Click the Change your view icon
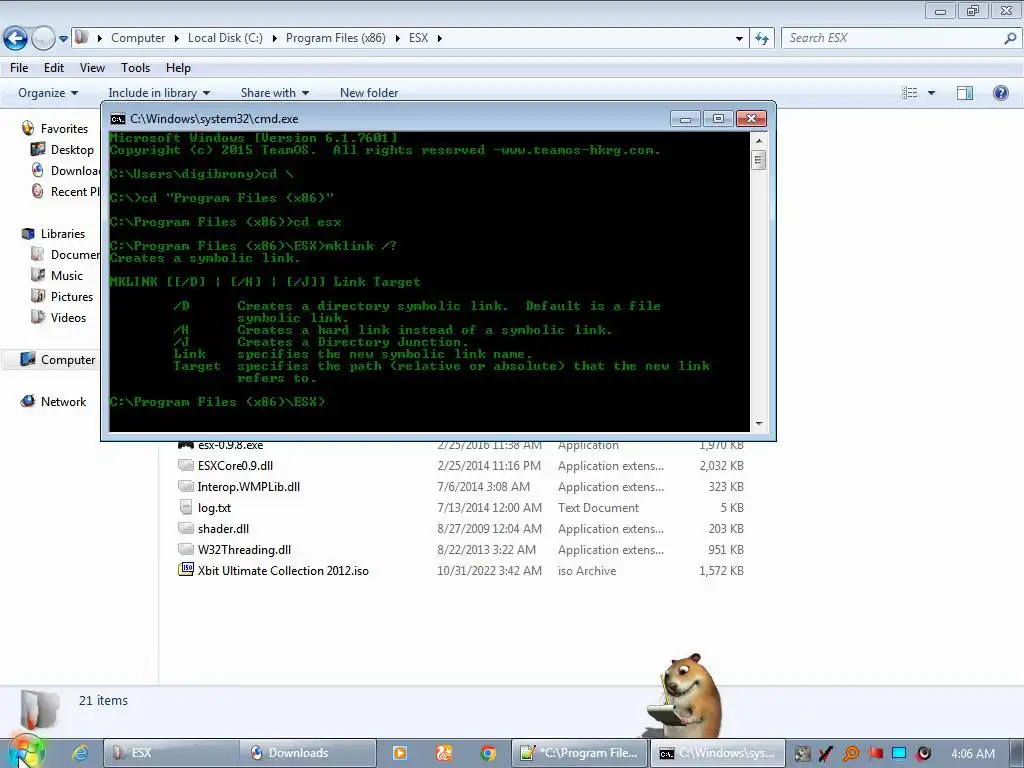The image size is (1024, 768). tap(909, 93)
